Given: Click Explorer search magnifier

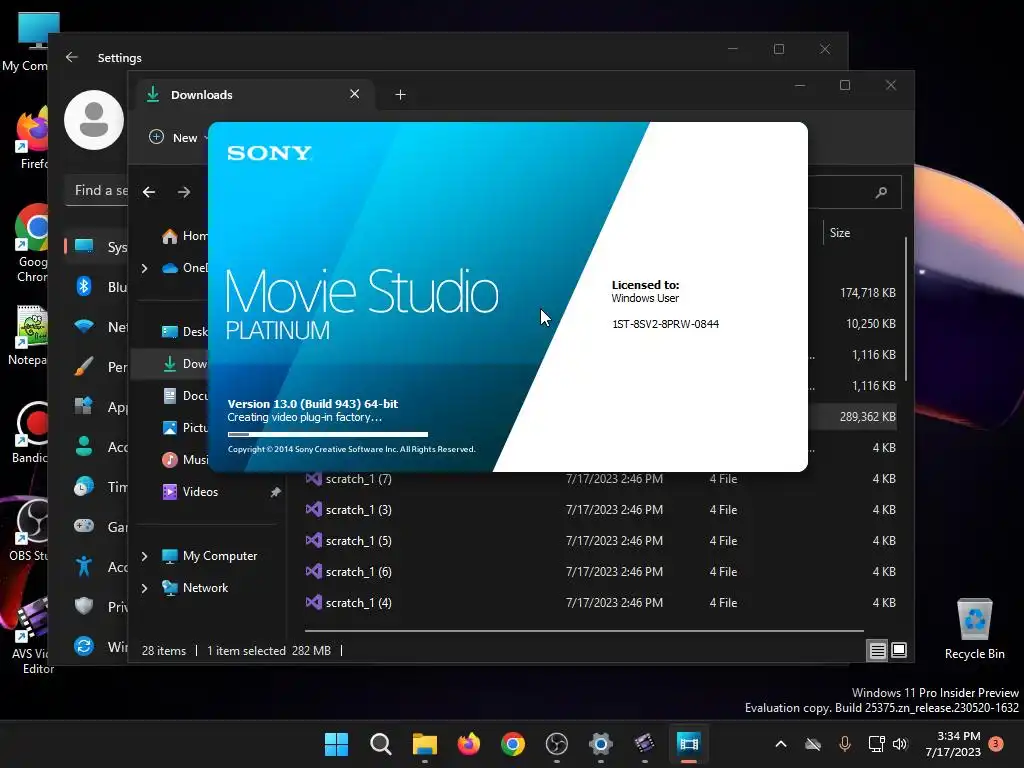Looking at the screenshot, I should click(x=881, y=192).
